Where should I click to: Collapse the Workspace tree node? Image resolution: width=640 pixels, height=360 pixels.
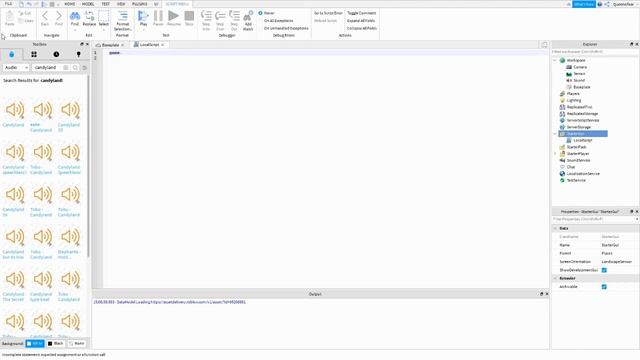coord(555,60)
